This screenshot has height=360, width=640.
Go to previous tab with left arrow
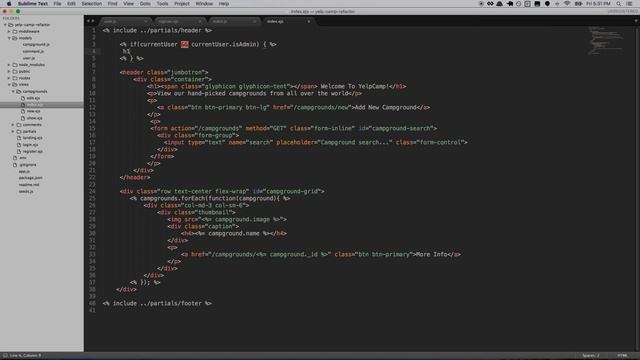pos(89,21)
